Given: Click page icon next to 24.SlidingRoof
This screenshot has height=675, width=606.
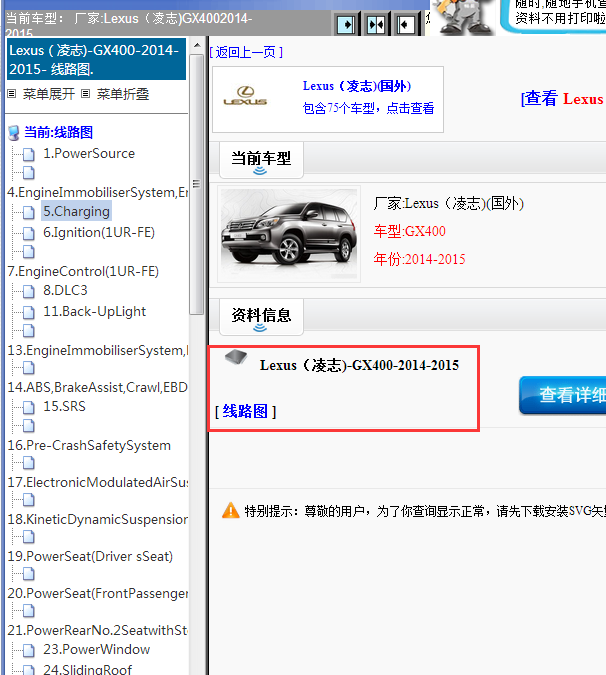Looking at the screenshot, I should click(28, 670).
